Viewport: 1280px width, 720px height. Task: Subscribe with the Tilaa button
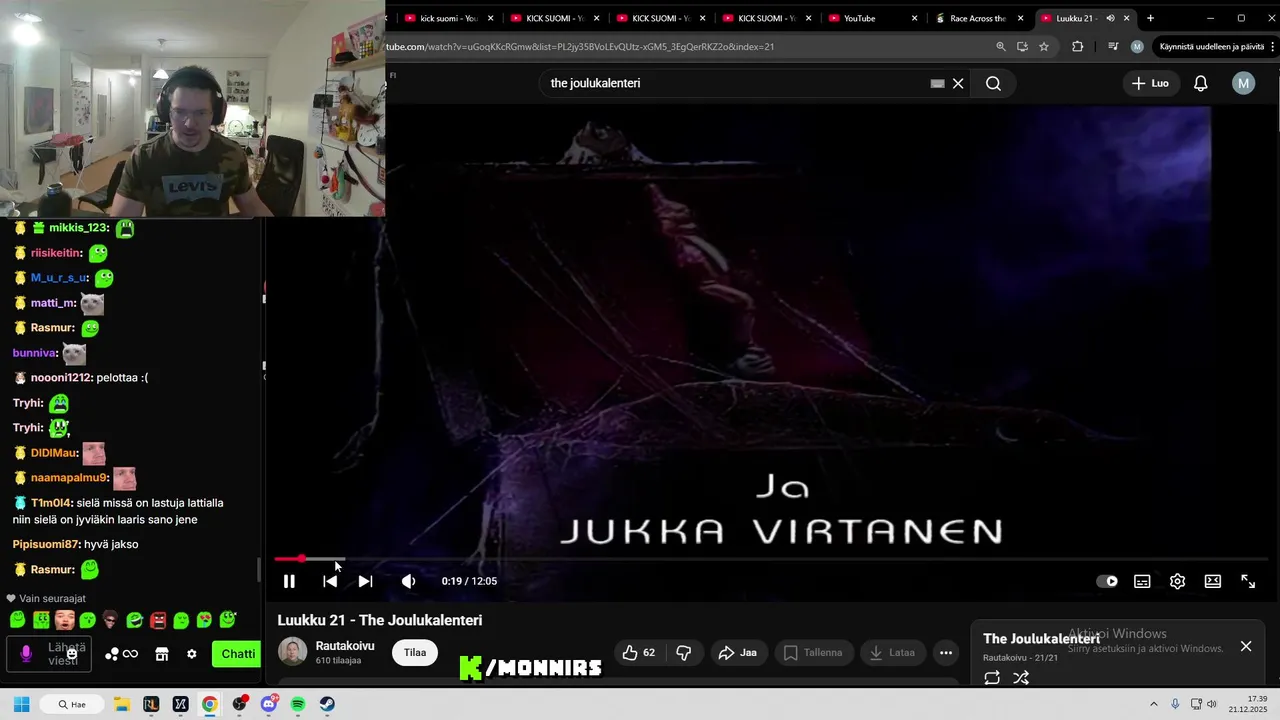[415, 653]
